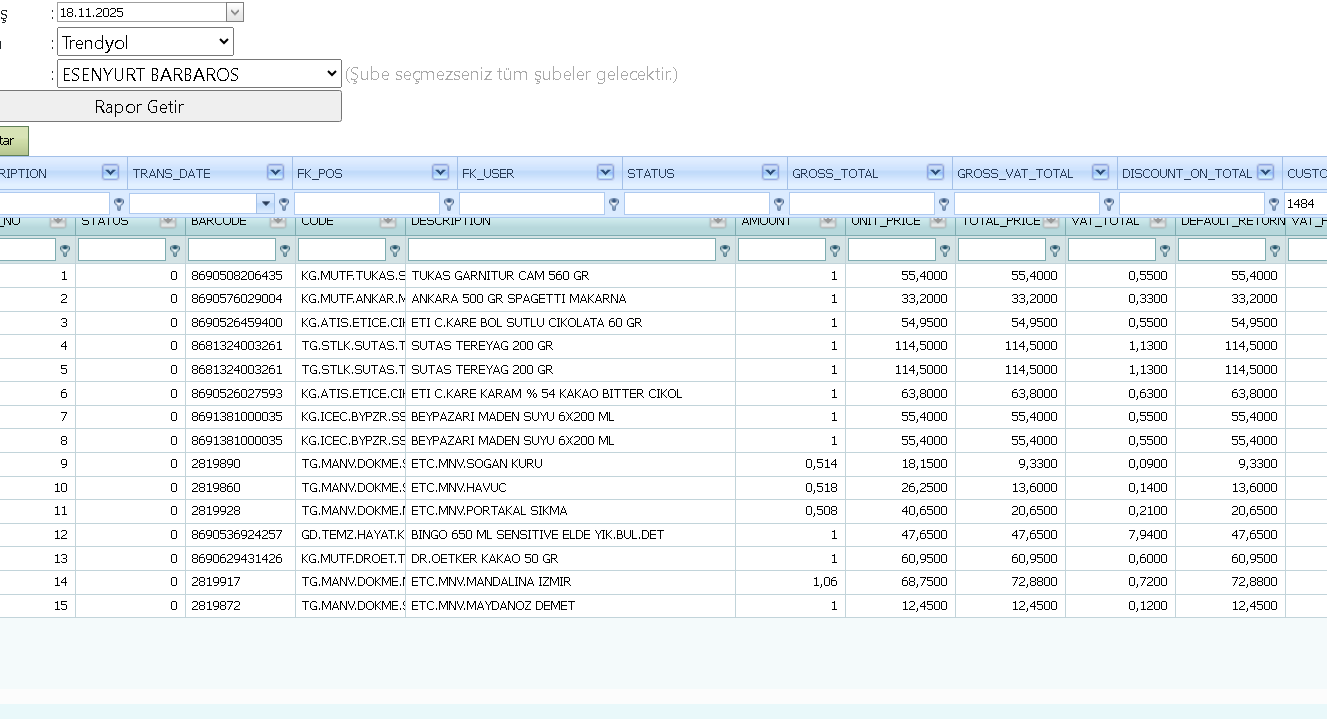1327x719 pixels.
Task: Click the filter icon under GROSS_VAT_TOTAL
Action: 1108,204
